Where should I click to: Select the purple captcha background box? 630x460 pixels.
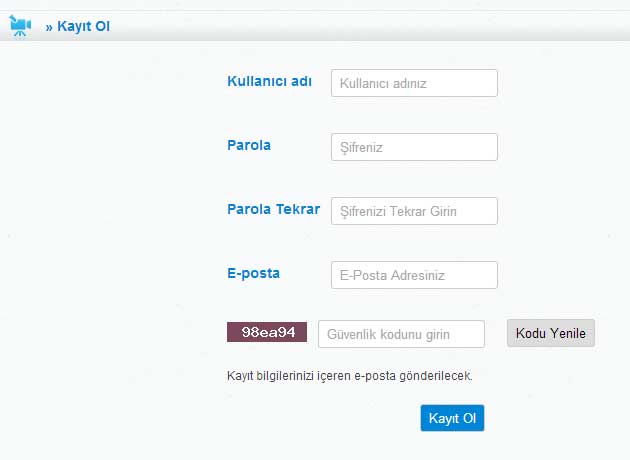[267, 332]
